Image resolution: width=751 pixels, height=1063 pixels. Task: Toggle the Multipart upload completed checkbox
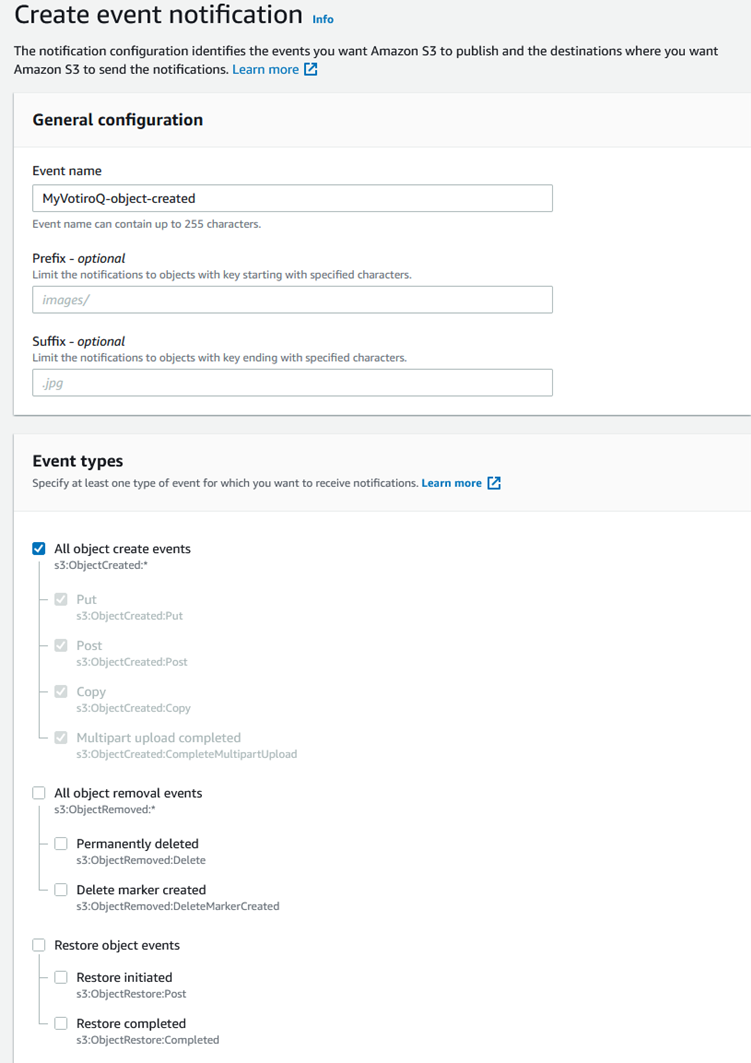click(61, 738)
